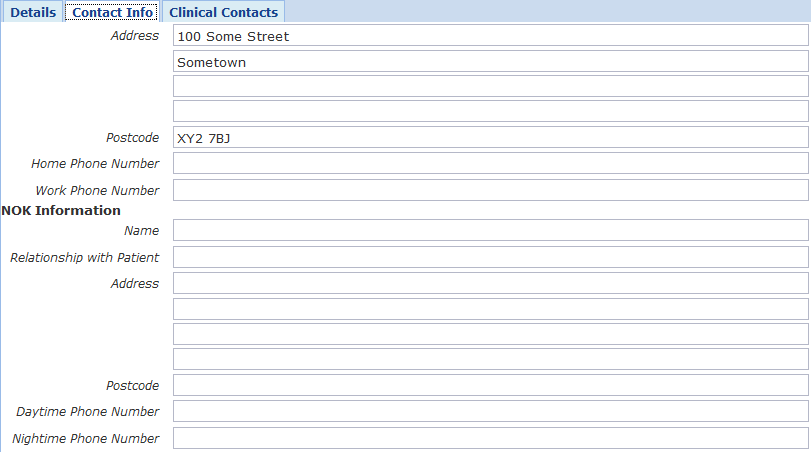Focus the Work Phone Number field
Screen dimensions: 811x454
[490, 190]
